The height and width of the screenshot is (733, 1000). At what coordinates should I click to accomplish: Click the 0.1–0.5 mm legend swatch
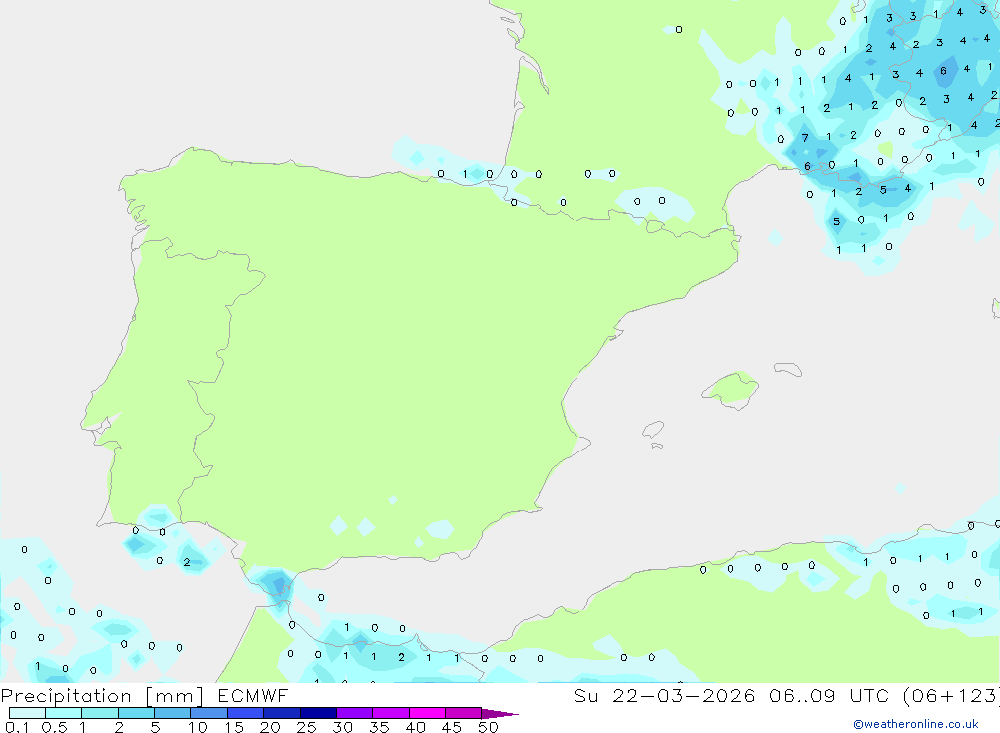click(x=27, y=713)
